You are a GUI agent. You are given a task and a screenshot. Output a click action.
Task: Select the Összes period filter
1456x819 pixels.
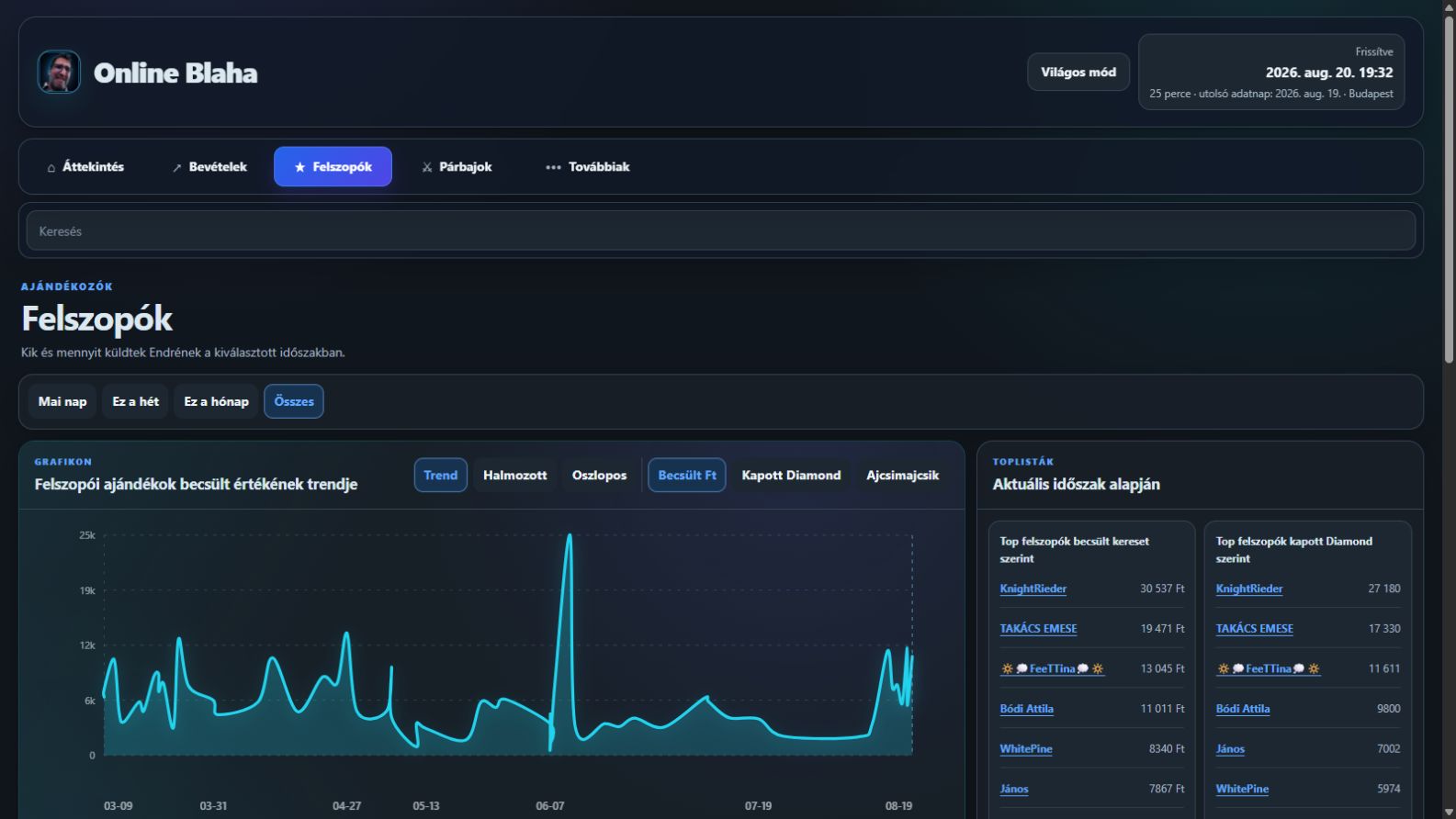pos(294,401)
